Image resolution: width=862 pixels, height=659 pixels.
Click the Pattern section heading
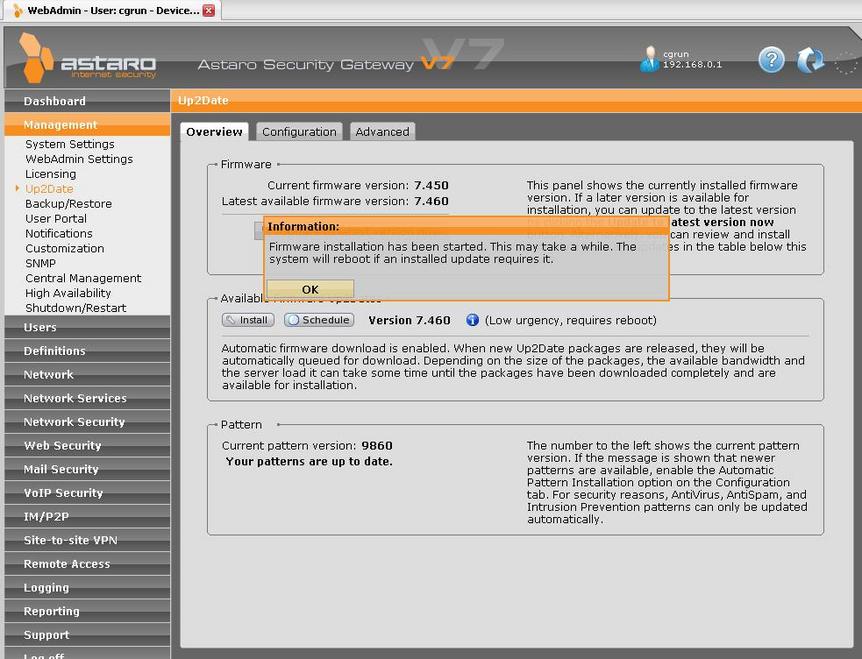(241, 424)
